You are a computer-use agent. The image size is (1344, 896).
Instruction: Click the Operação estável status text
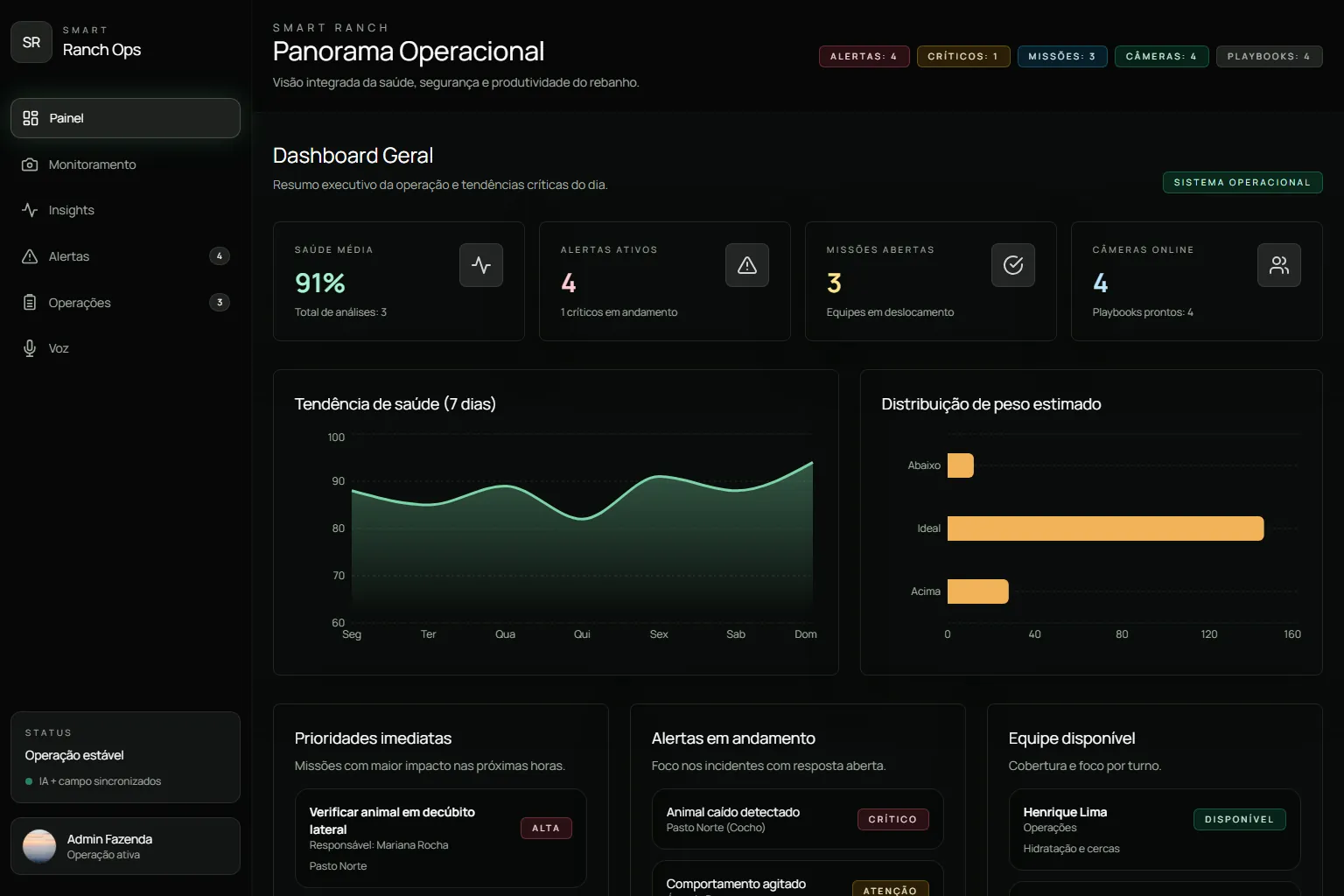tap(74, 755)
